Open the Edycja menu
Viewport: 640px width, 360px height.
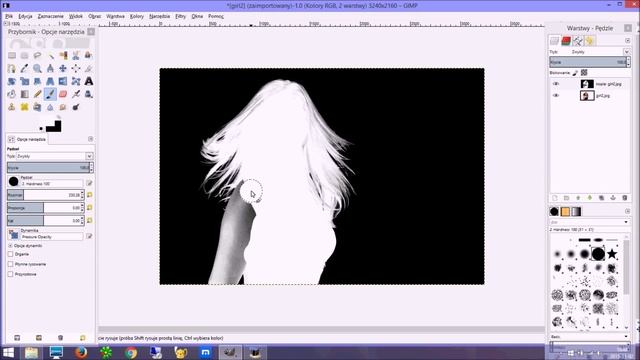(x=25, y=16)
